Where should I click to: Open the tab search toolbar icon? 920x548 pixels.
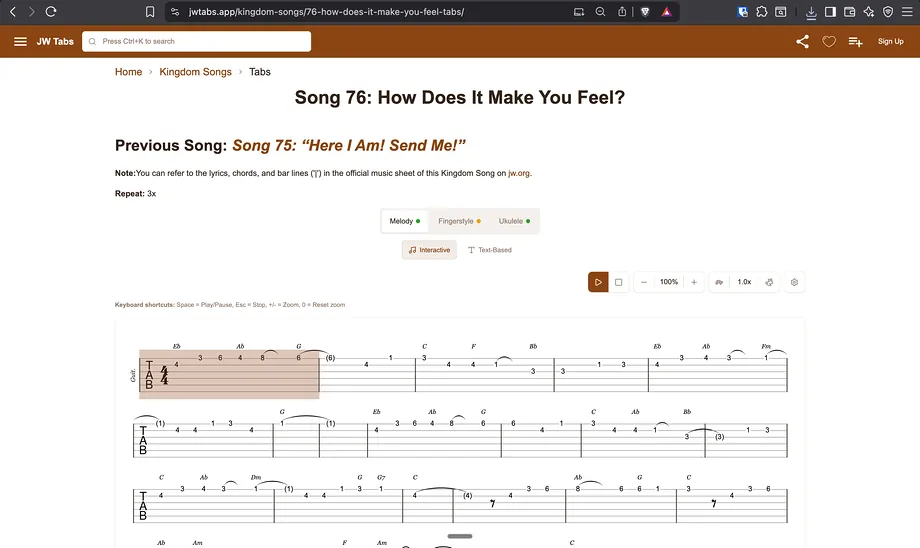781,12
